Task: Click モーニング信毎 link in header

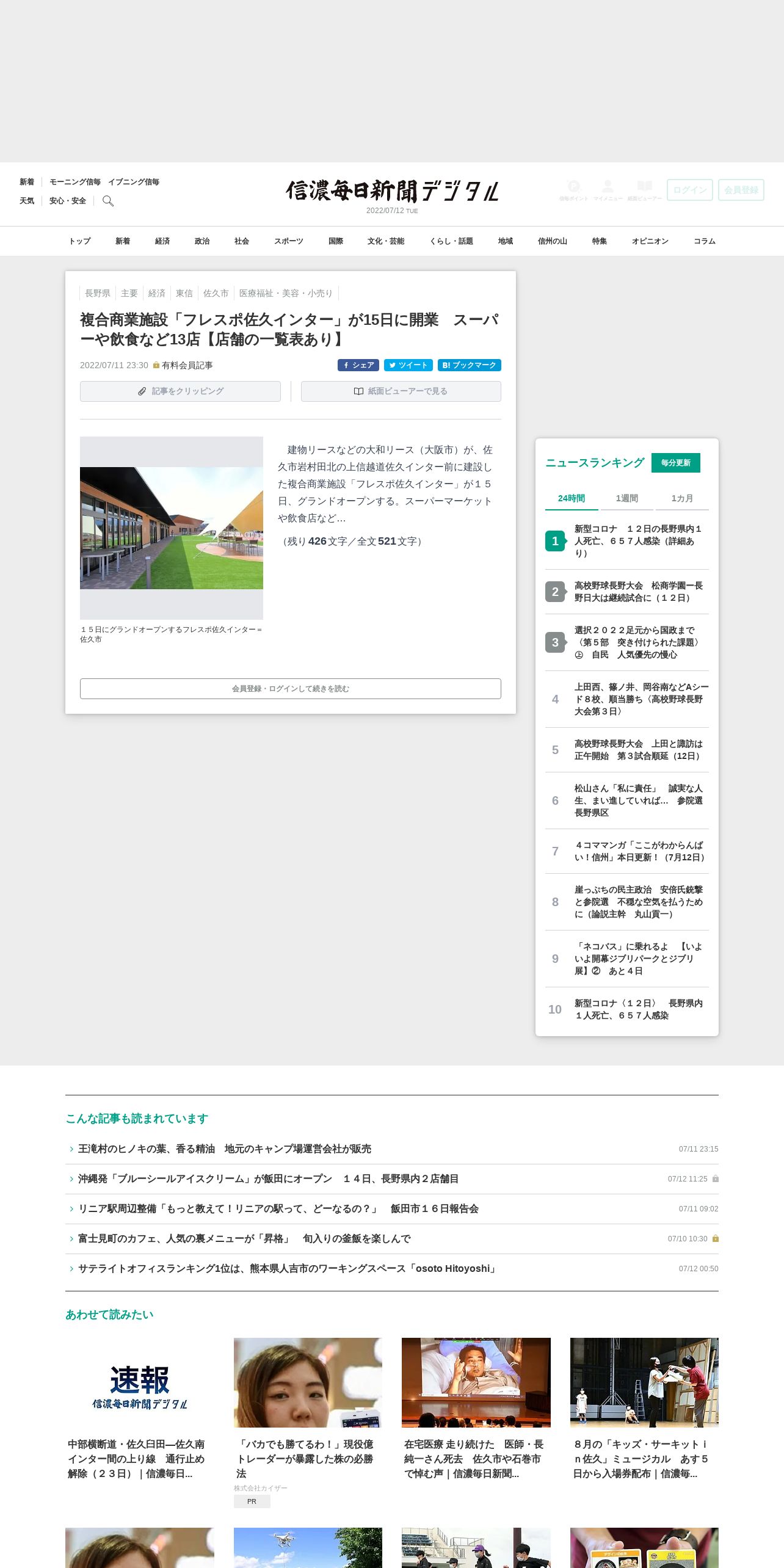Action: (x=75, y=182)
